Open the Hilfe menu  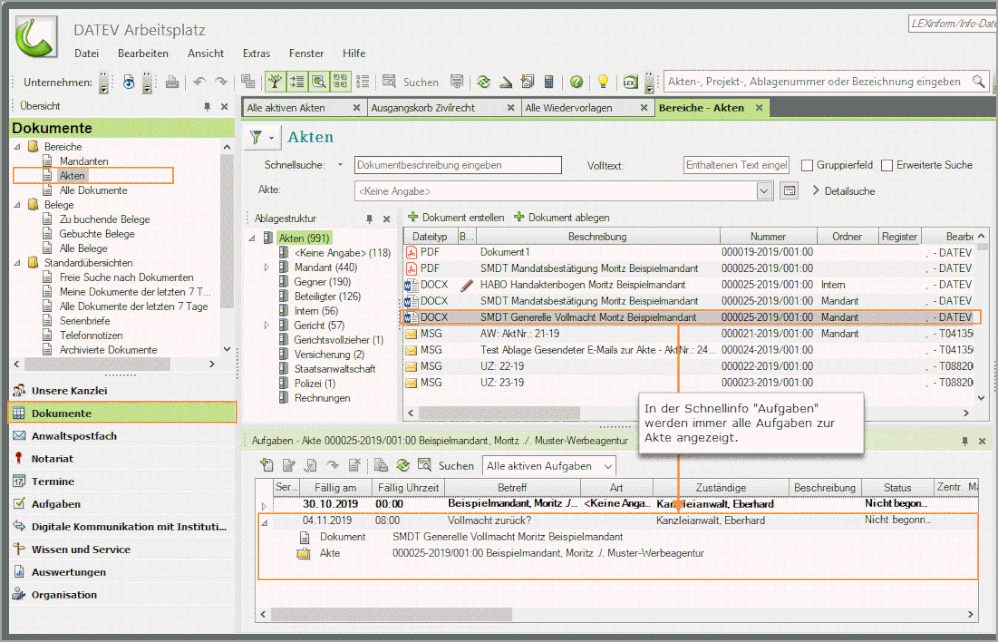click(354, 53)
